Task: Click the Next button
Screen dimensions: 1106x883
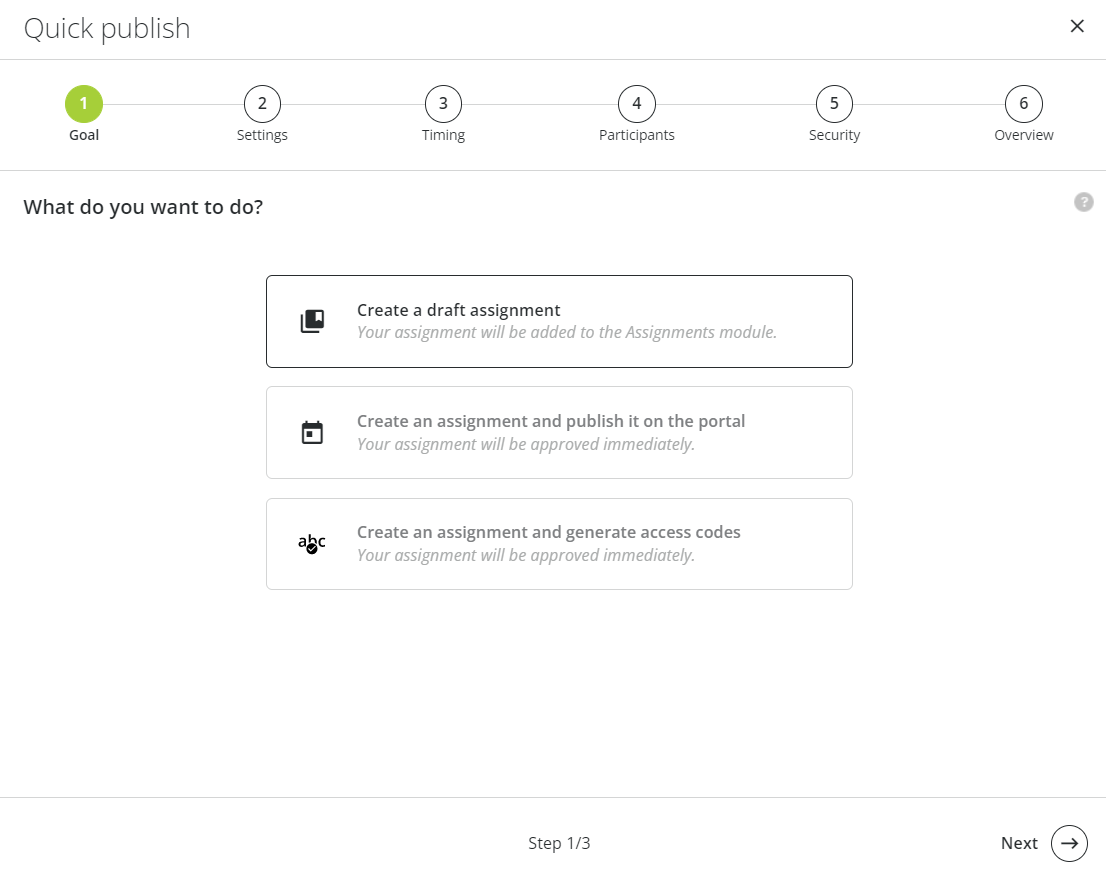Action: coord(1019,843)
